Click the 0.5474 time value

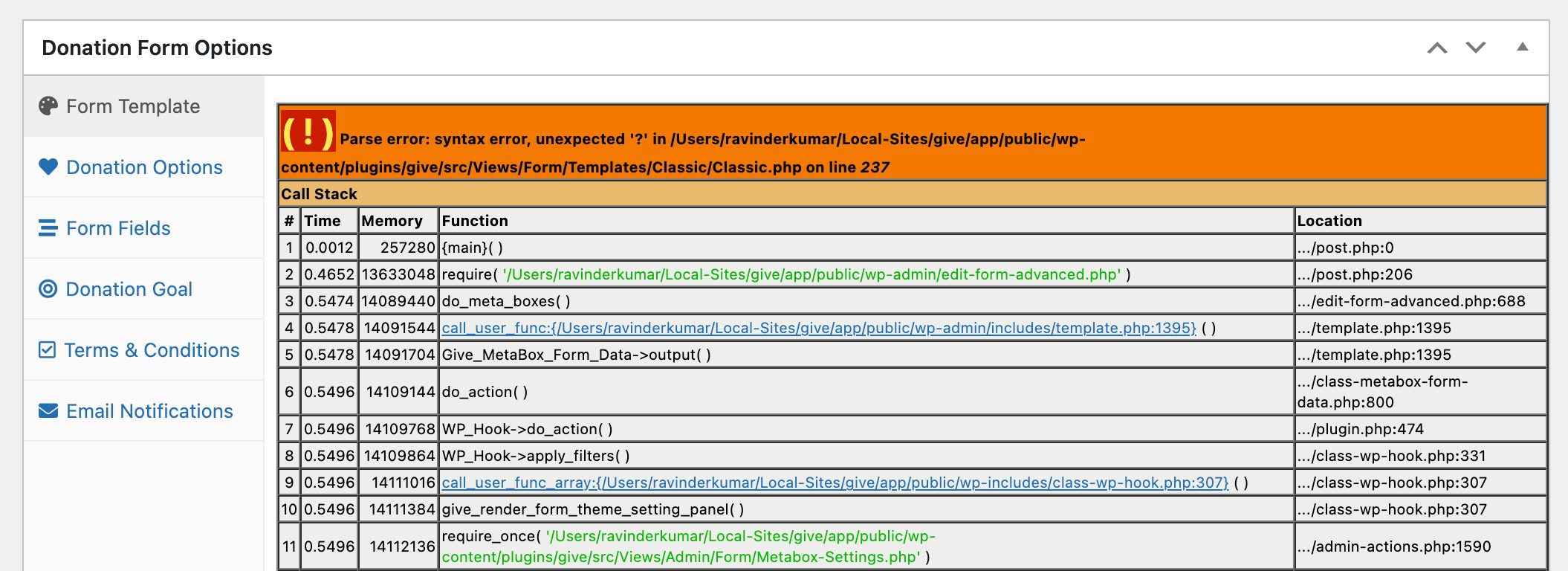[x=329, y=301]
